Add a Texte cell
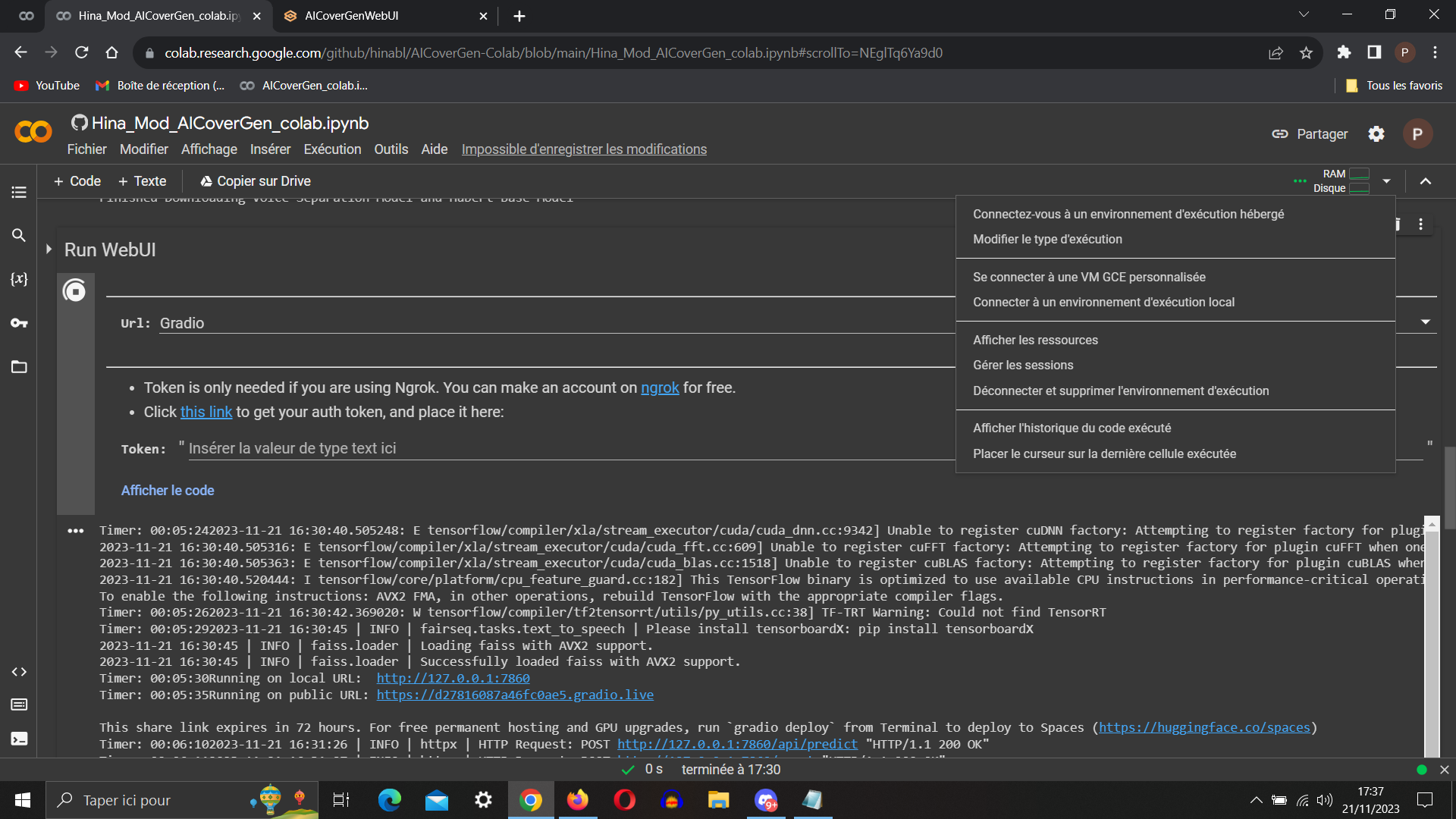Screen dimensions: 1456x819 (x=143, y=181)
